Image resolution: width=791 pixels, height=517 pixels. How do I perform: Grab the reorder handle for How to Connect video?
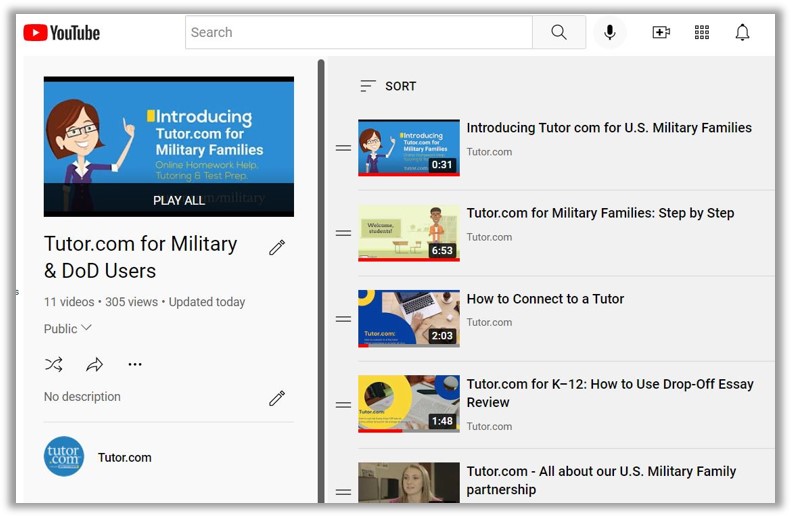(344, 319)
